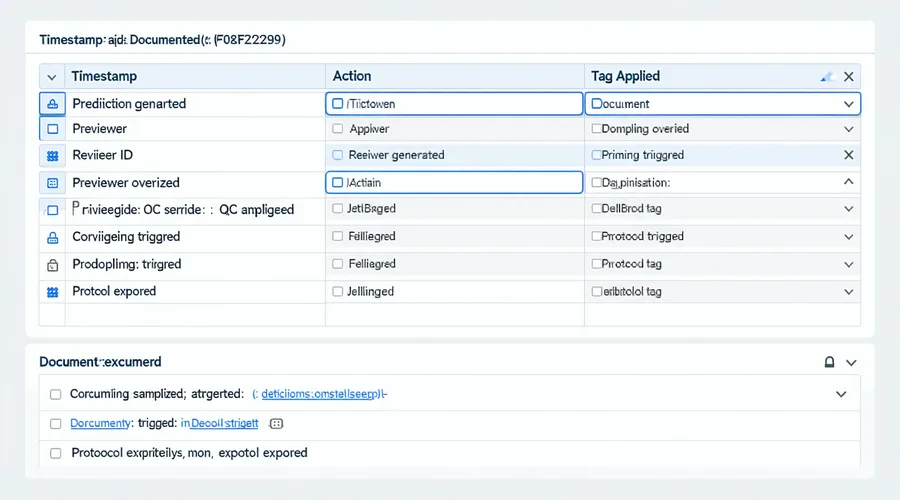
Task: Toggle the Jellinged checkbox
Action: click(338, 292)
